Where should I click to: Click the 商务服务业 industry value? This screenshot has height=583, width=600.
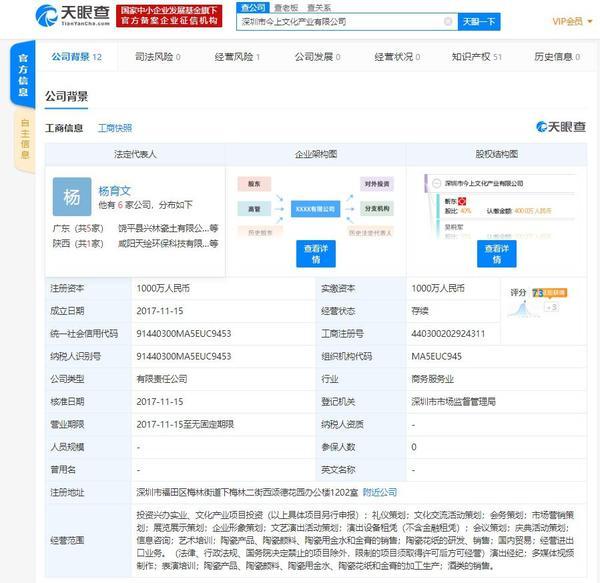pos(432,379)
